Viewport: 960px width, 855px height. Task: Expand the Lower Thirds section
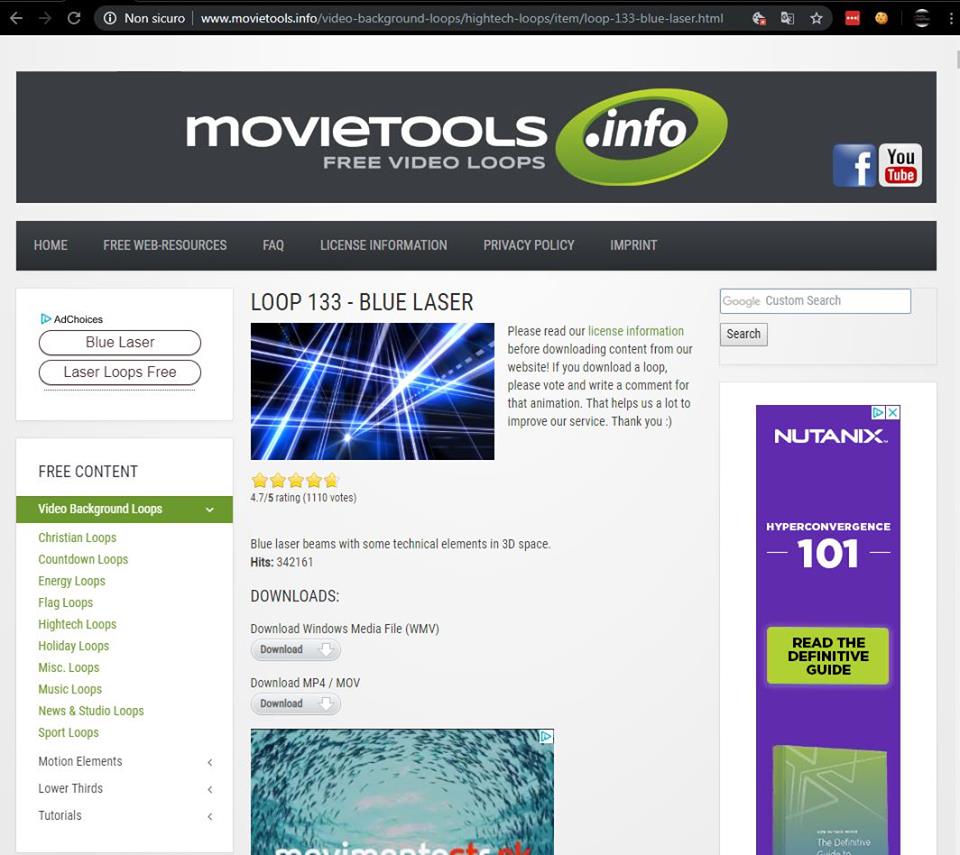pyautogui.click(x=210, y=789)
